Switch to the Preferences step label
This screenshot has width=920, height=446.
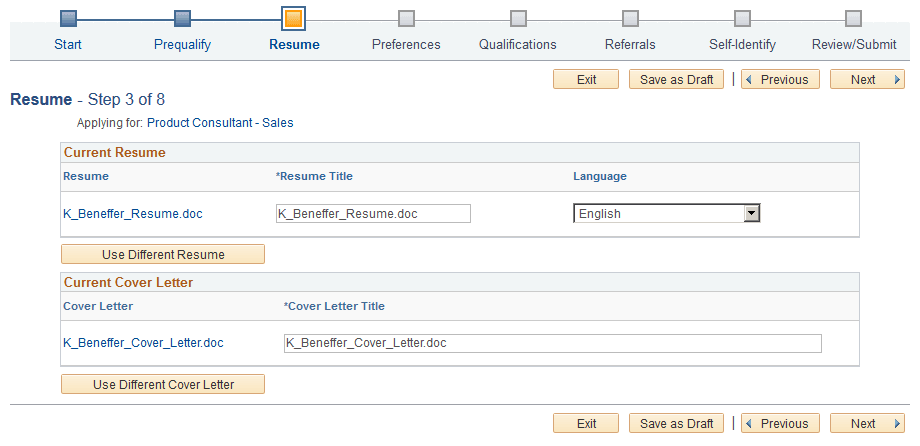[406, 44]
